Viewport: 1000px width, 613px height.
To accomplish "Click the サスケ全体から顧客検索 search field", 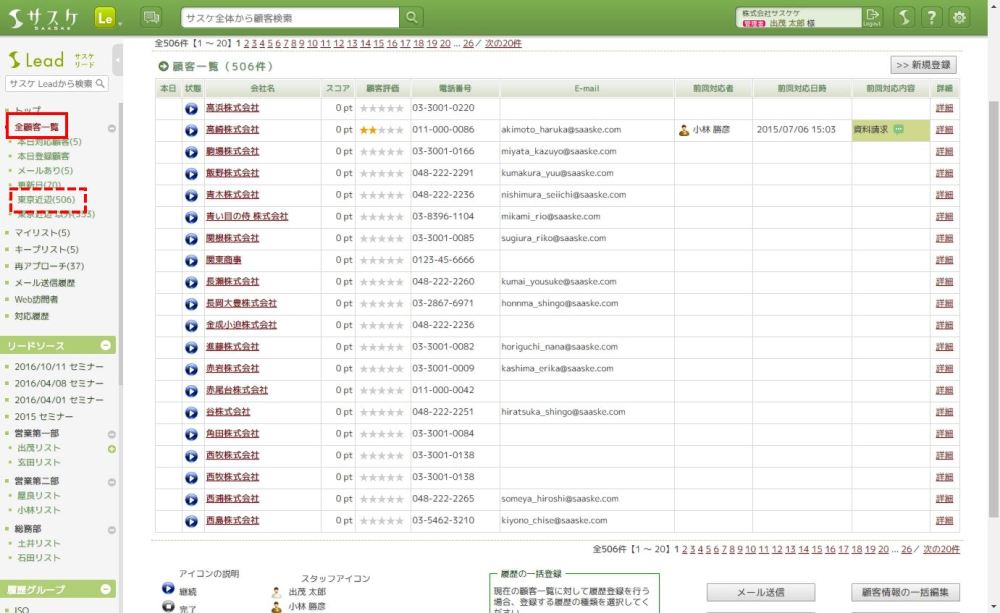I will (290, 18).
